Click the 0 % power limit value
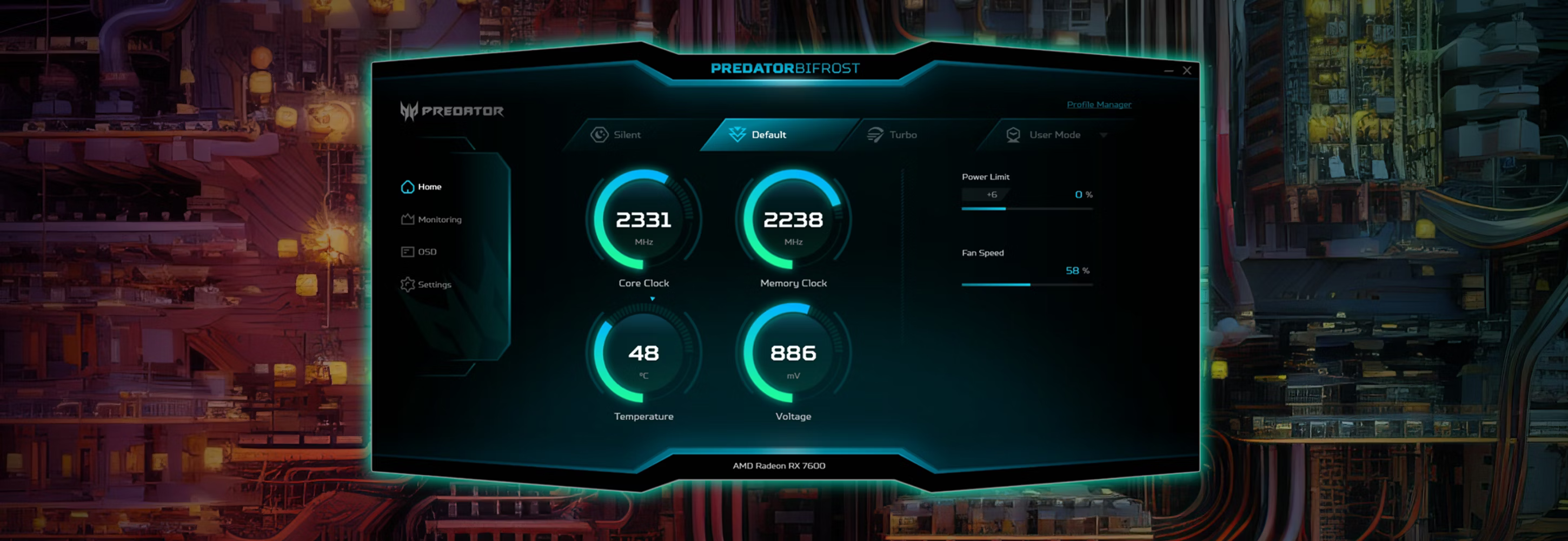Image resolution: width=1568 pixels, height=541 pixels. pyautogui.click(x=1084, y=194)
